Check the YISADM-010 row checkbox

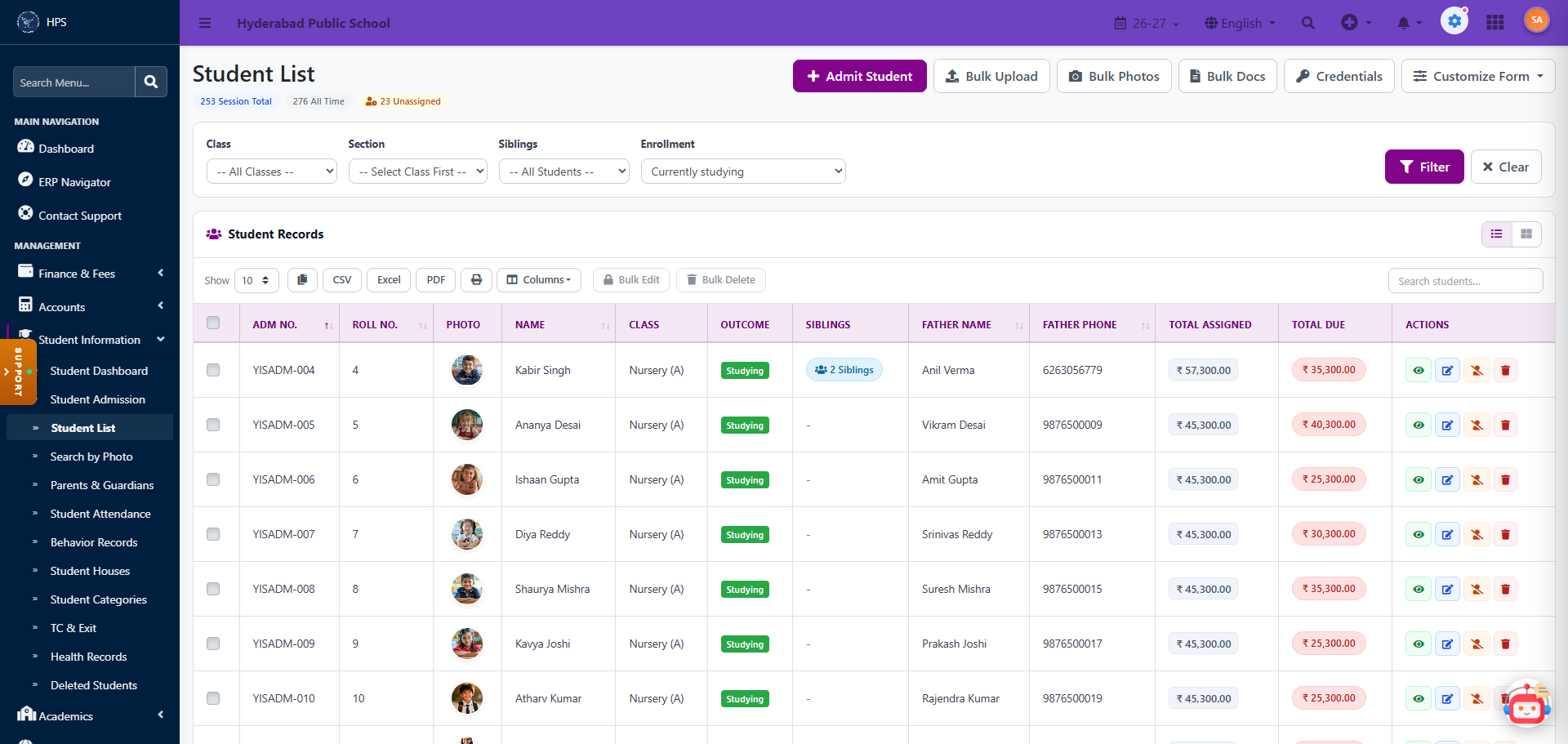point(213,698)
